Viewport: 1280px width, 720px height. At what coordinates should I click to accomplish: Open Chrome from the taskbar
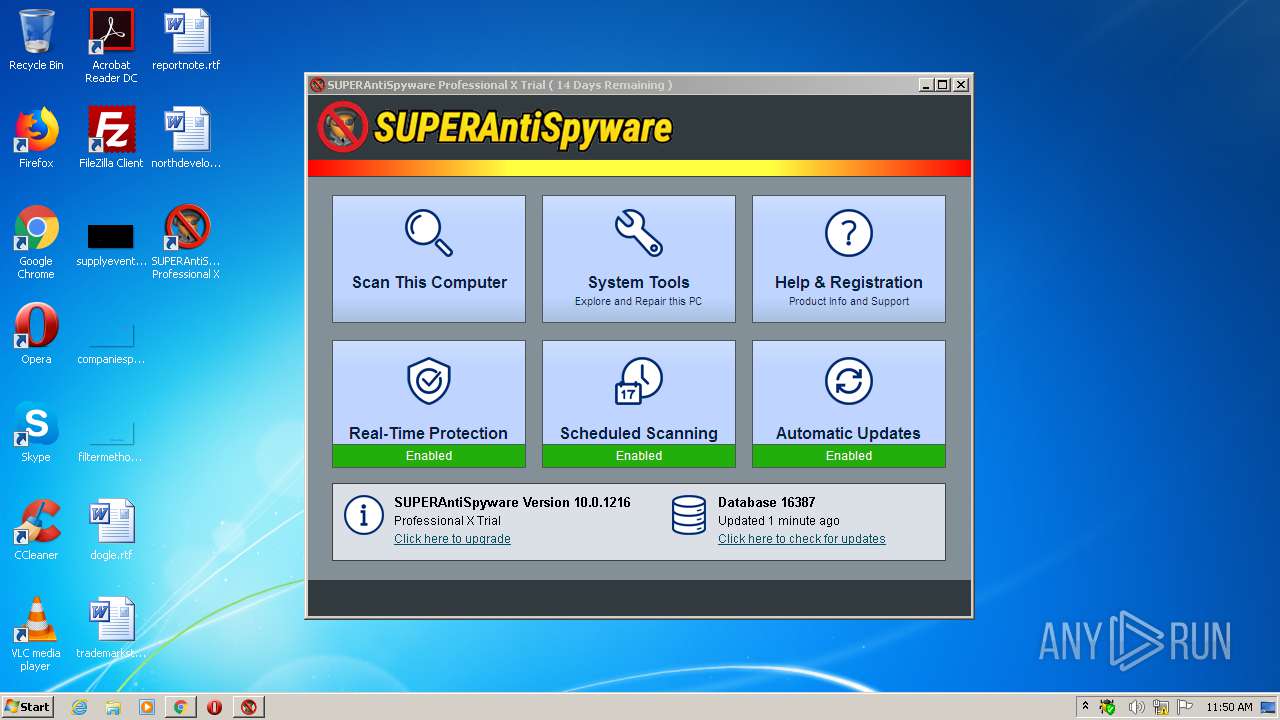(181, 707)
